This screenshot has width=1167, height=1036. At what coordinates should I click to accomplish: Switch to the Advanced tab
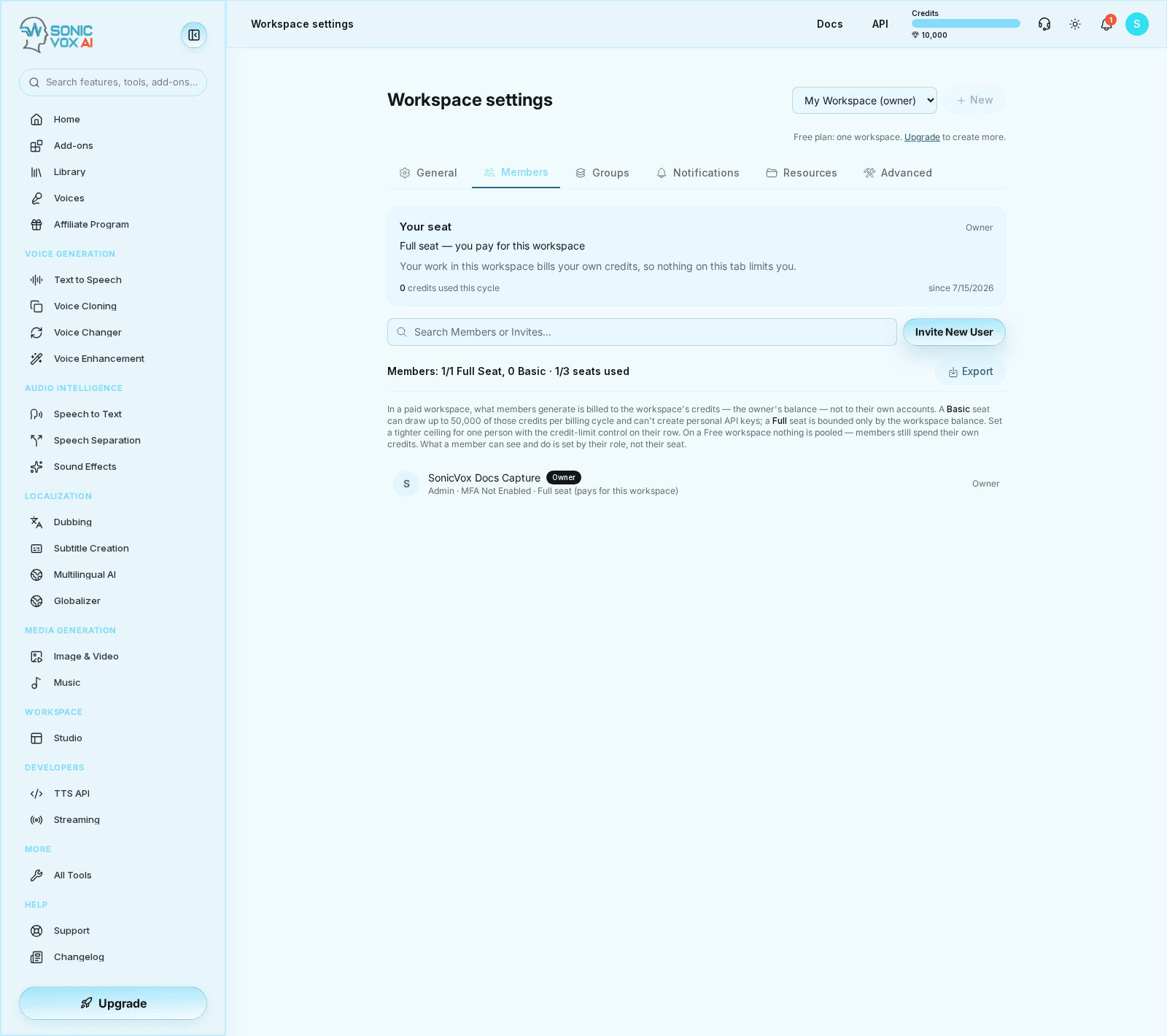pyautogui.click(x=898, y=173)
